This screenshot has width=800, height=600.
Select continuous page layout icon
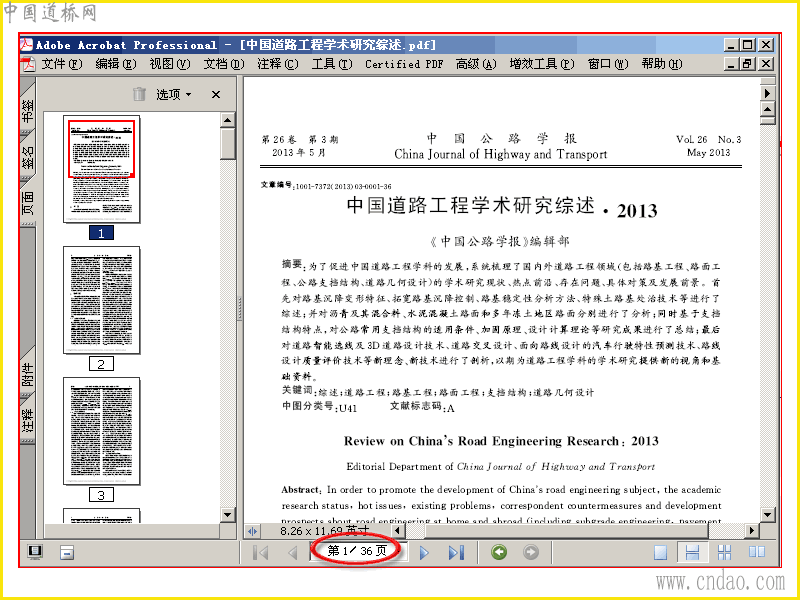692,553
